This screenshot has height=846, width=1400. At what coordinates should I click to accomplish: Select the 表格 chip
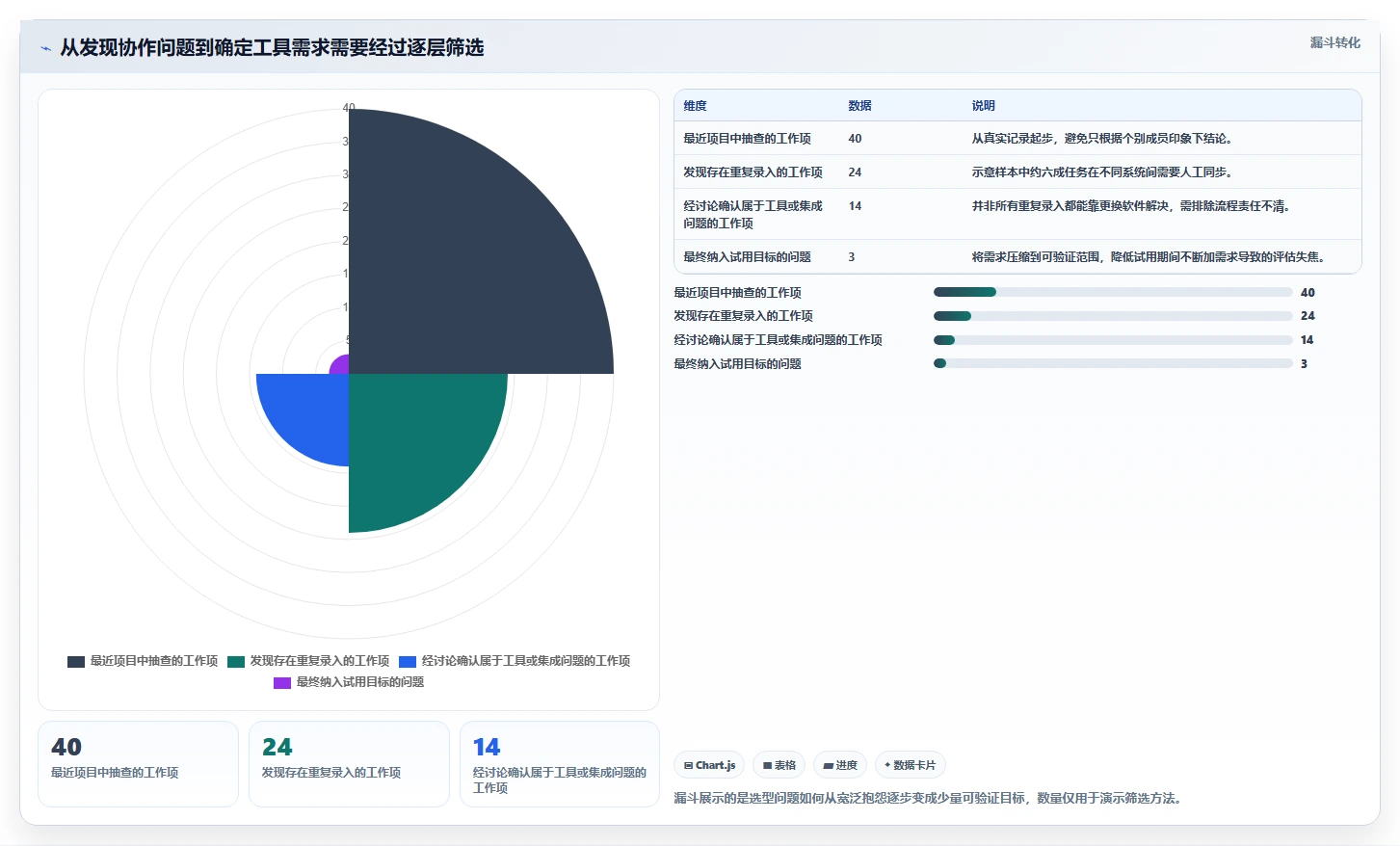[x=779, y=765]
